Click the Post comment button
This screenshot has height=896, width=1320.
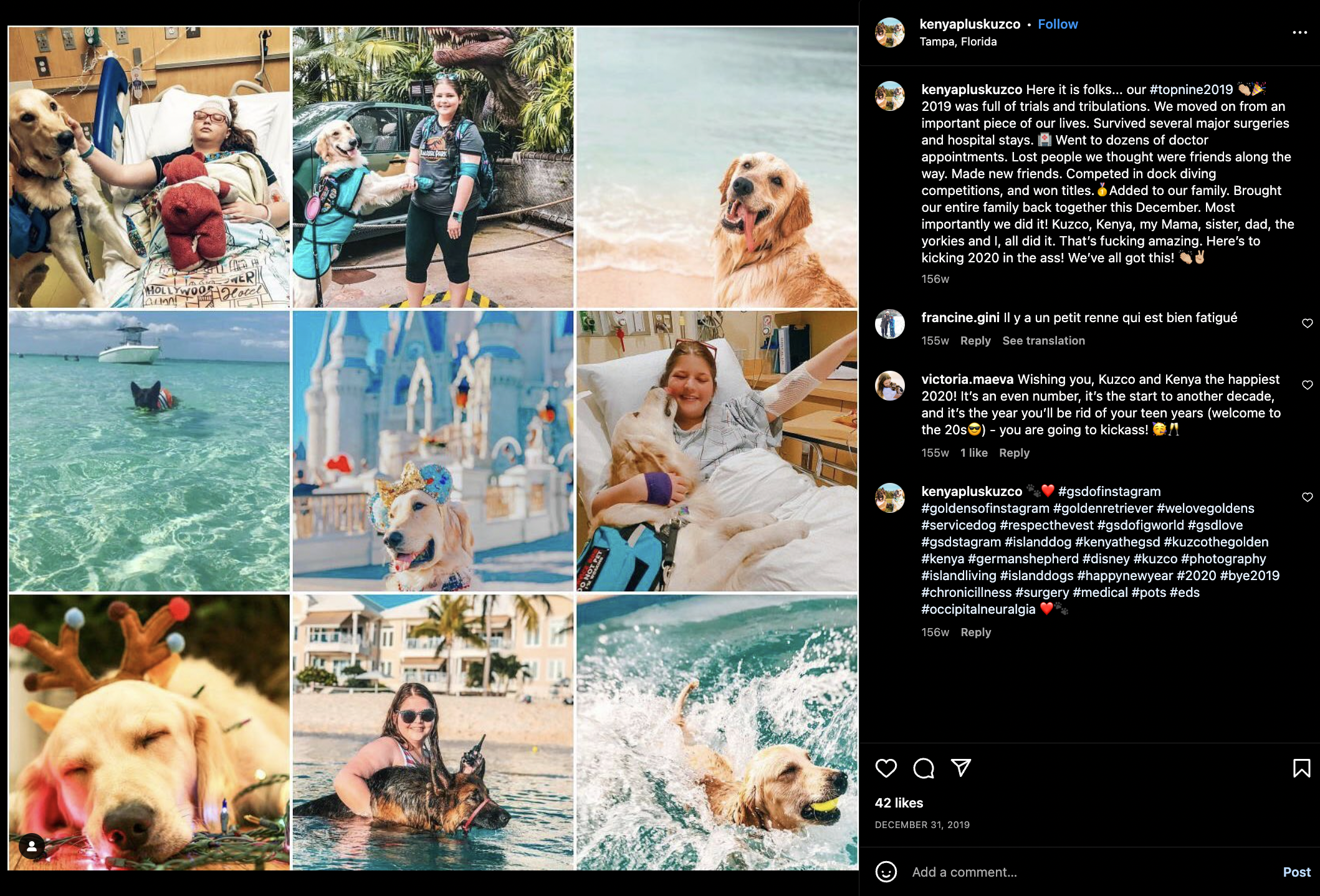tap(1296, 872)
